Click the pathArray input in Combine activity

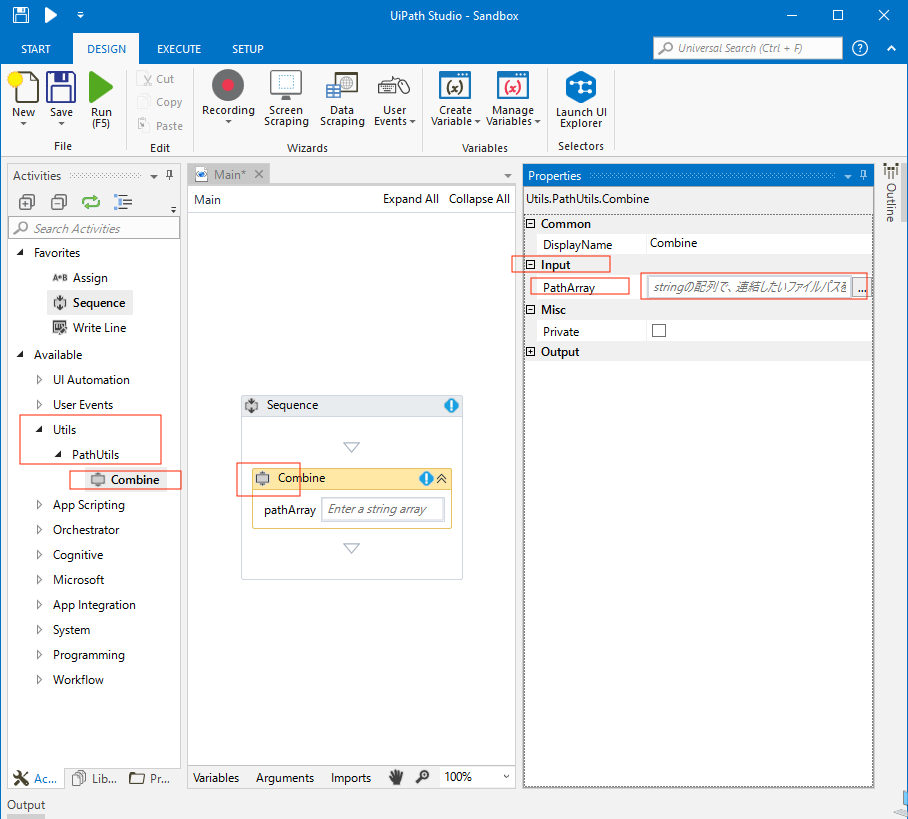pos(383,510)
